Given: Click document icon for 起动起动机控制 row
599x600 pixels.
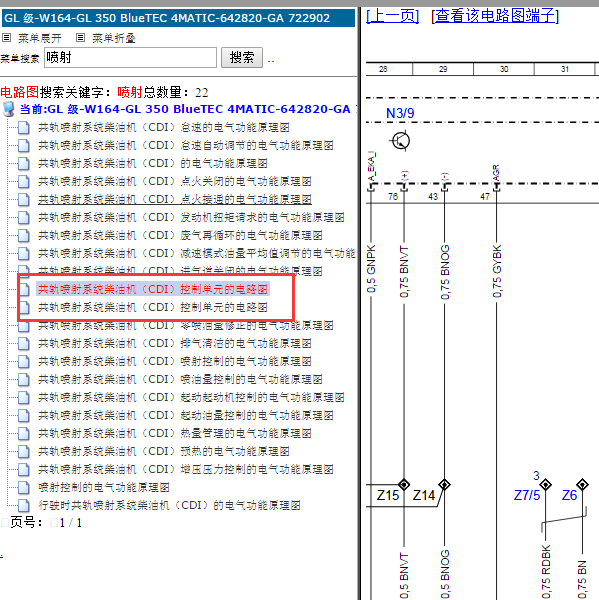Looking at the screenshot, I should (x=24, y=397).
